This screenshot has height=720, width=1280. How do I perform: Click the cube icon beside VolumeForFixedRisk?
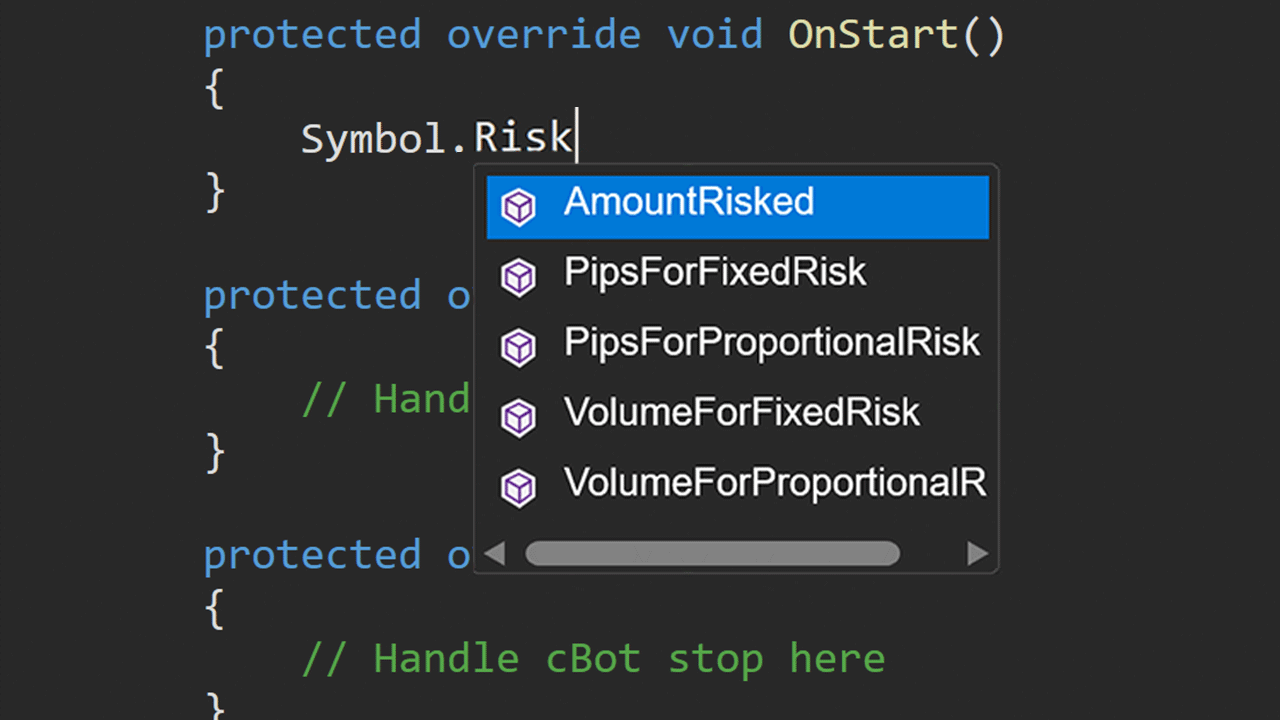click(x=518, y=417)
